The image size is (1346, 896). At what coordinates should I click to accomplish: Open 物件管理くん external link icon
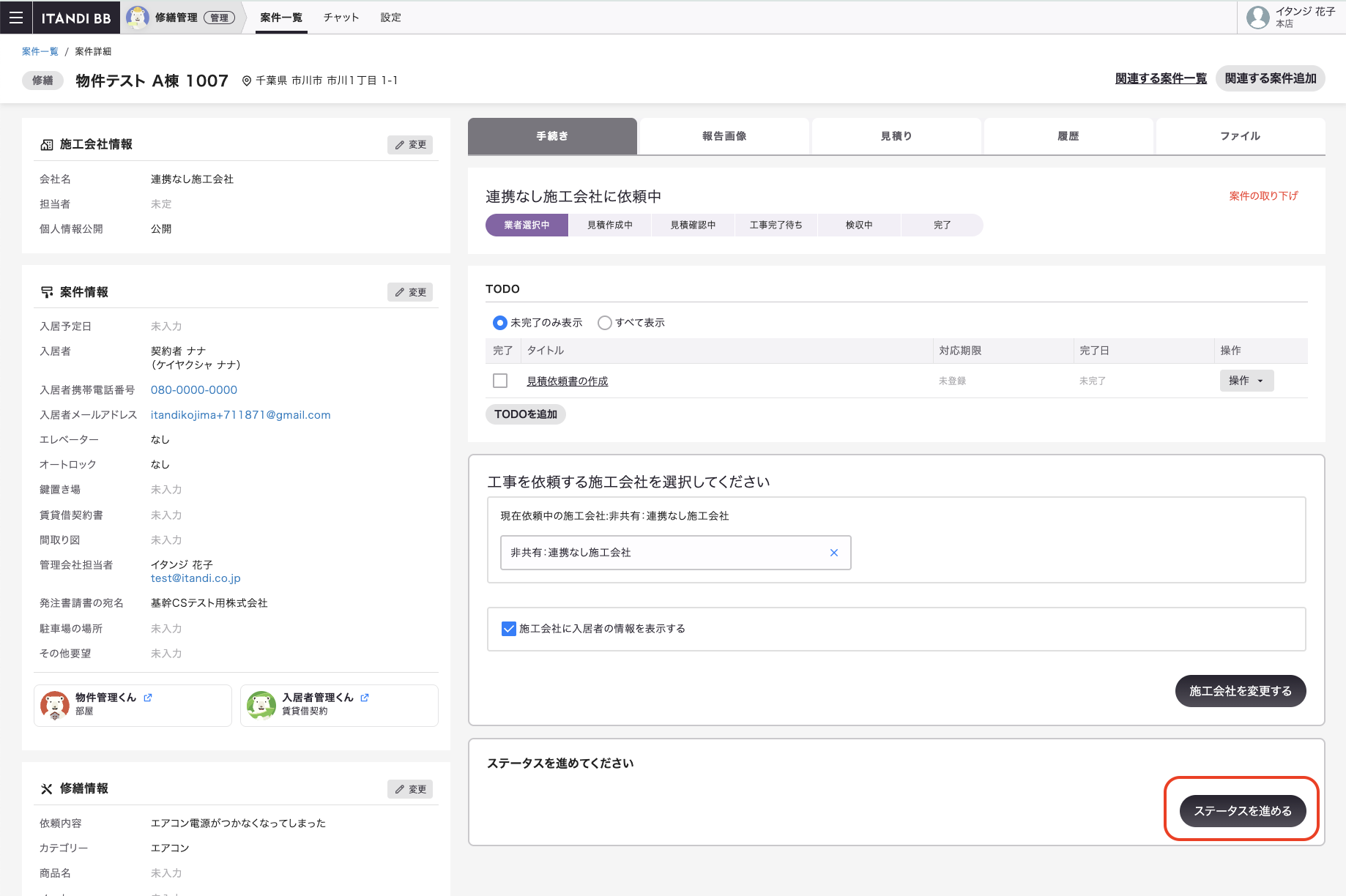click(148, 698)
